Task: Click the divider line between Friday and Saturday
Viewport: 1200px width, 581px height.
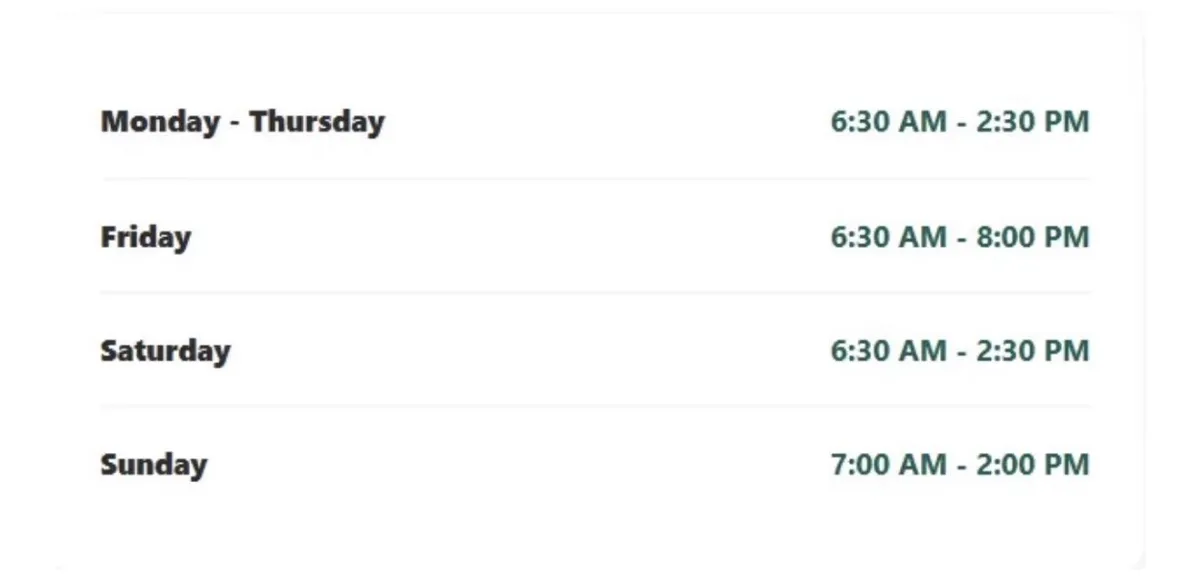Action: [596, 293]
